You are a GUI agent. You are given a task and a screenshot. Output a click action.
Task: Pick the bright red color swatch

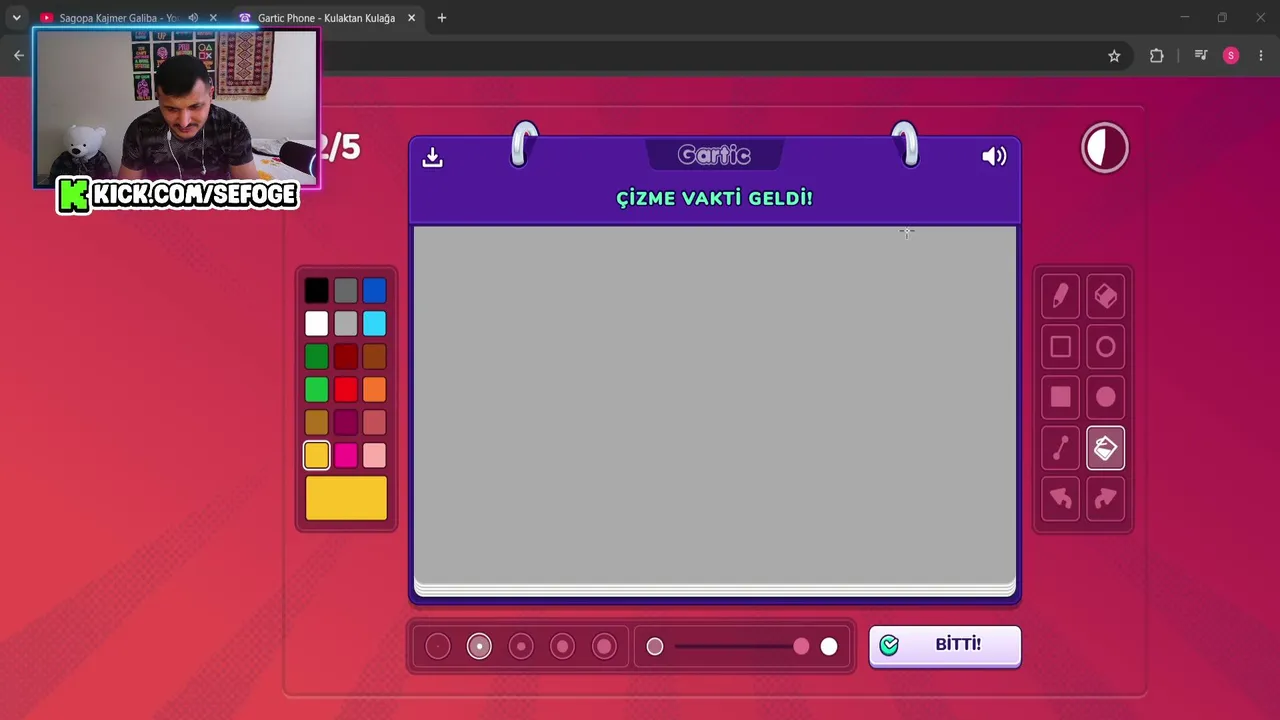[x=345, y=390]
